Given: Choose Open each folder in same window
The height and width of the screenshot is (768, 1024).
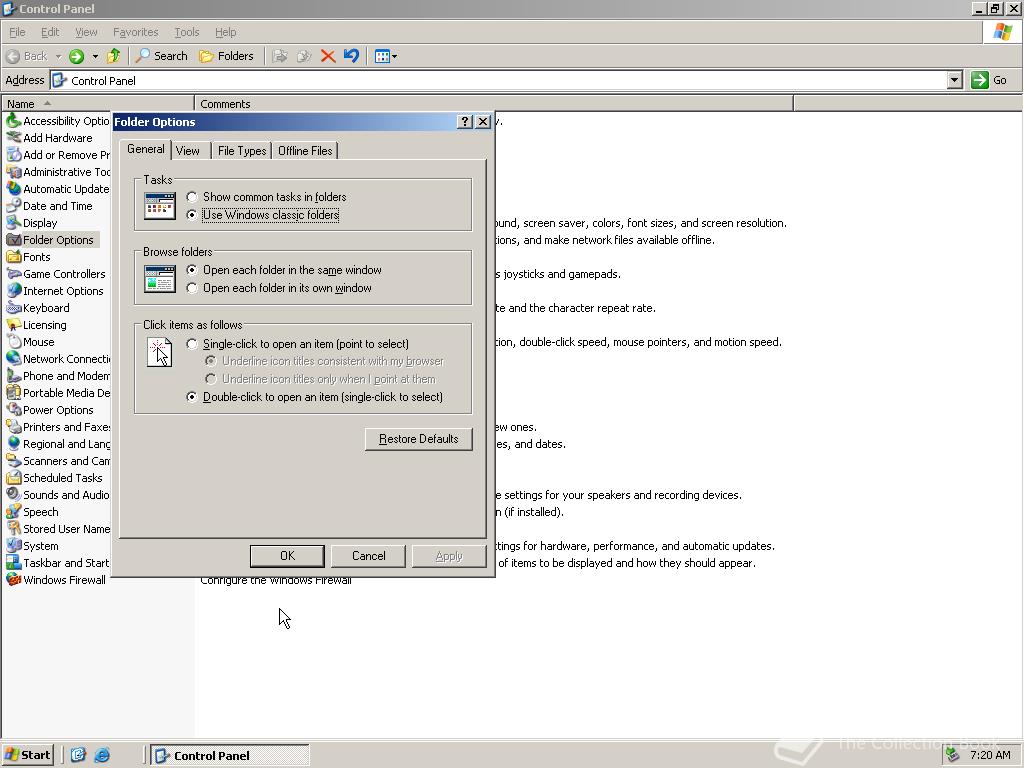Looking at the screenshot, I should (x=284, y=270).
